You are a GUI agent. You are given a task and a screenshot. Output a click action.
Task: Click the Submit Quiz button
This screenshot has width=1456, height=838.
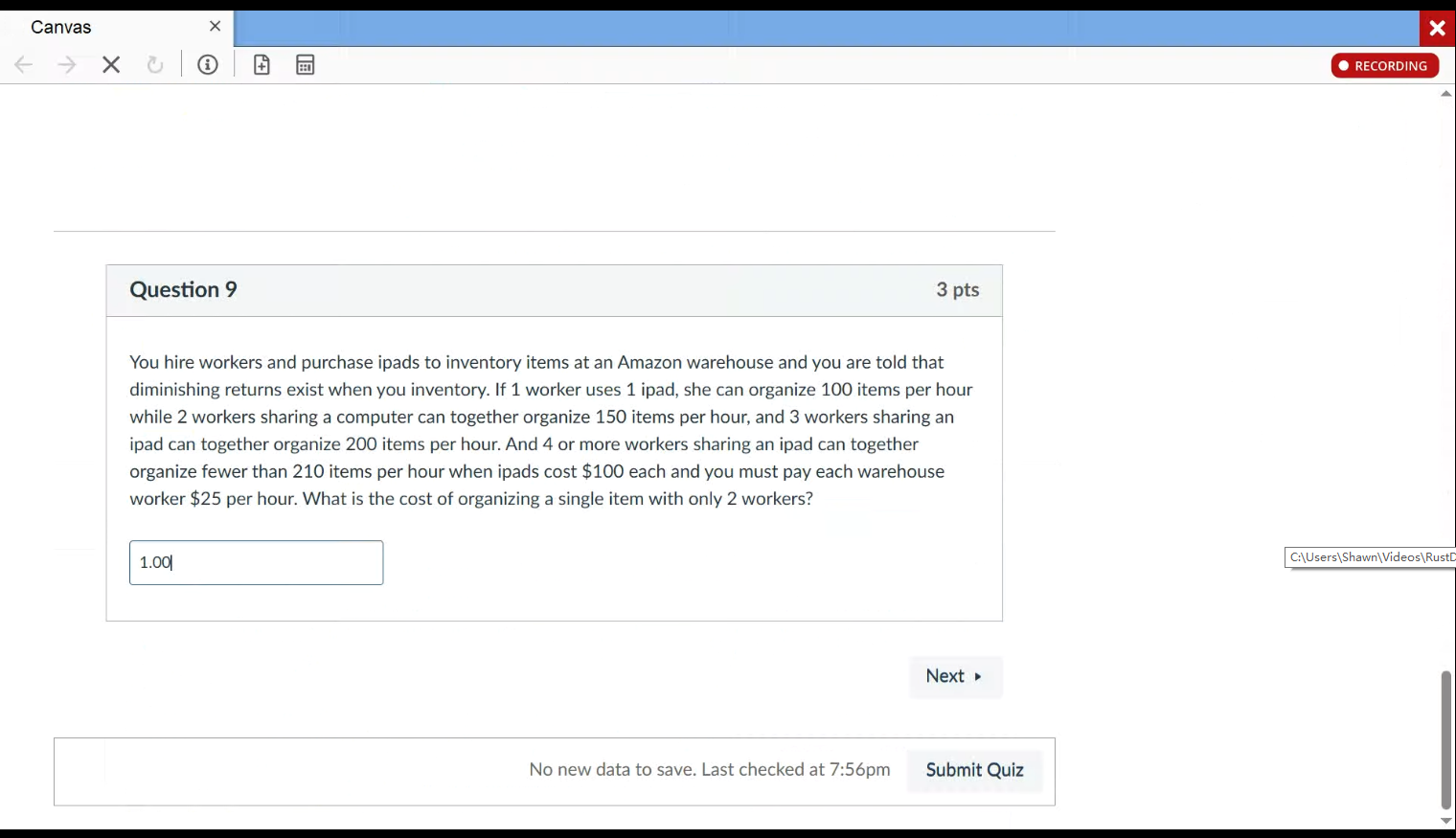[x=974, y=770]
